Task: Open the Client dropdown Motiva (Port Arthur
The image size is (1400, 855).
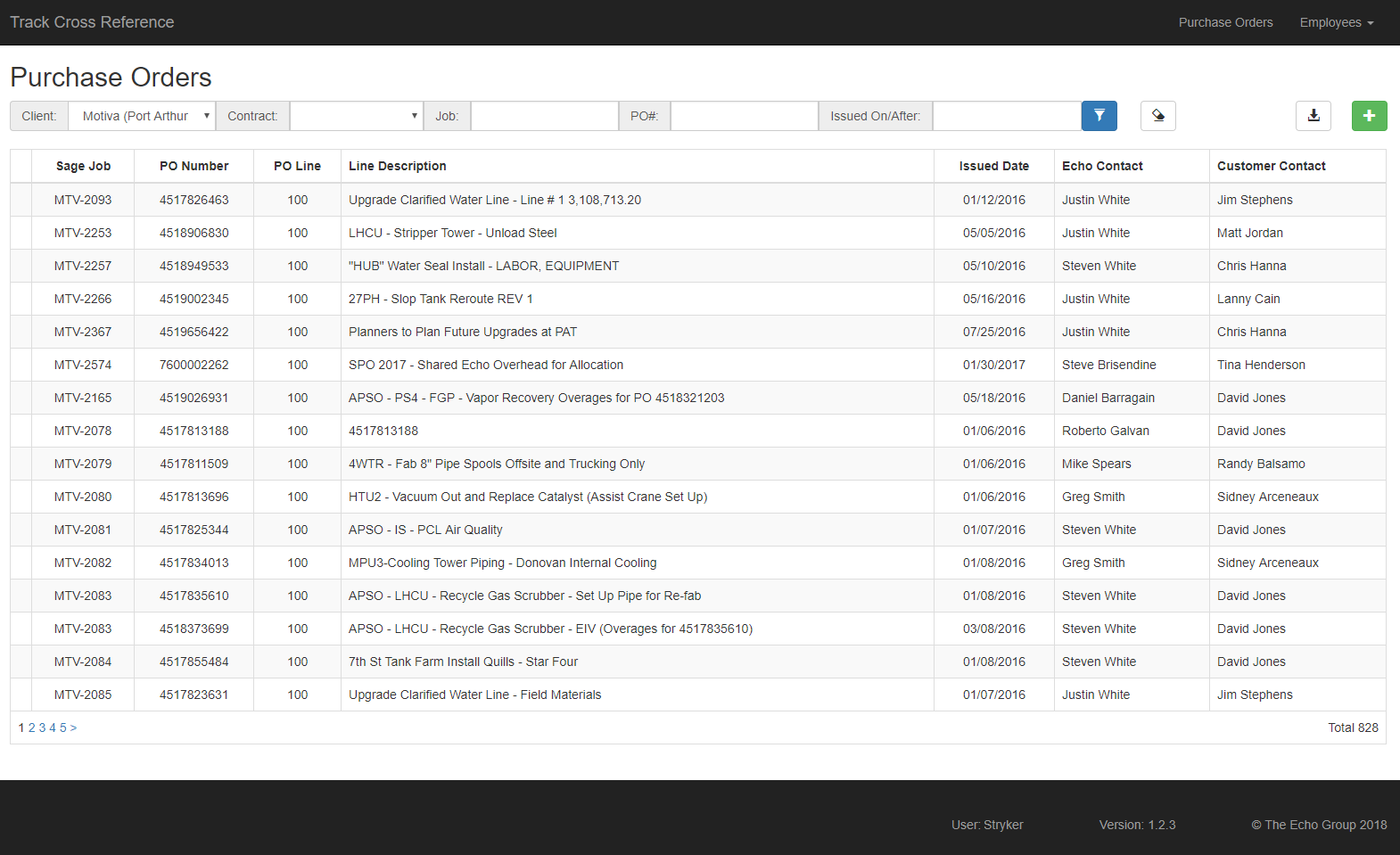Action: pos(142,116)
